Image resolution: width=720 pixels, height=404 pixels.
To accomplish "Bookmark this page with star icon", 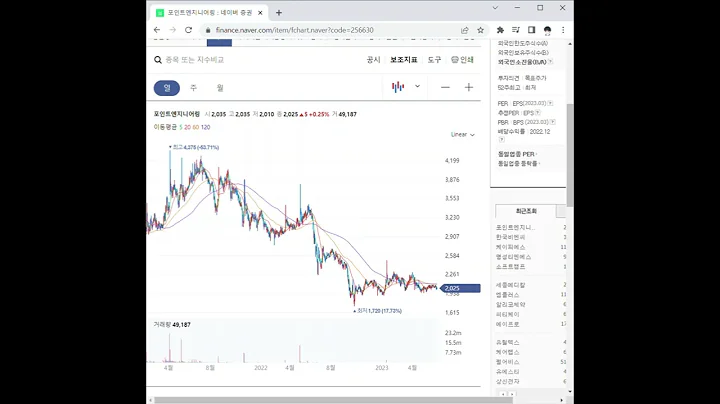I will (x=480, y=30).
